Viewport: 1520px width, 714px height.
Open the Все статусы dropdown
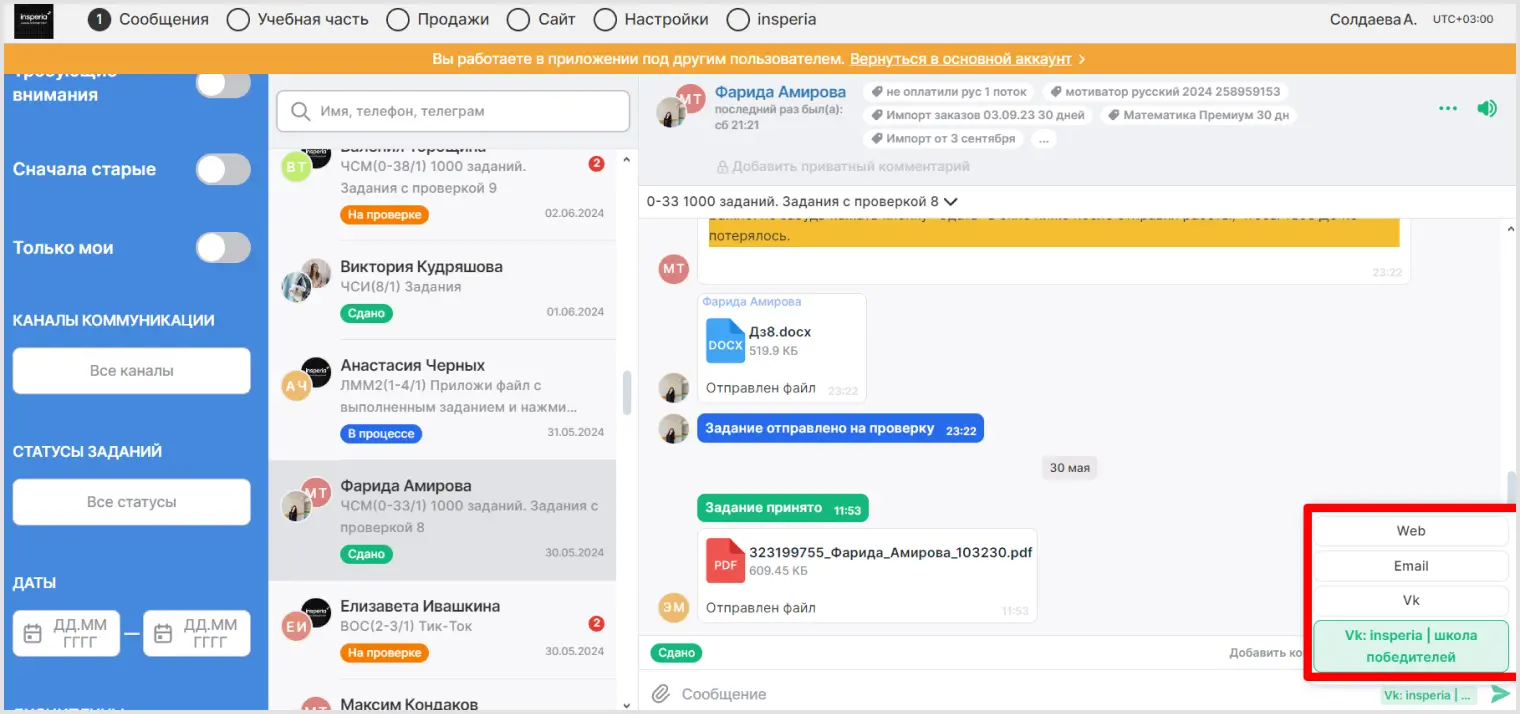click(131, 502)
